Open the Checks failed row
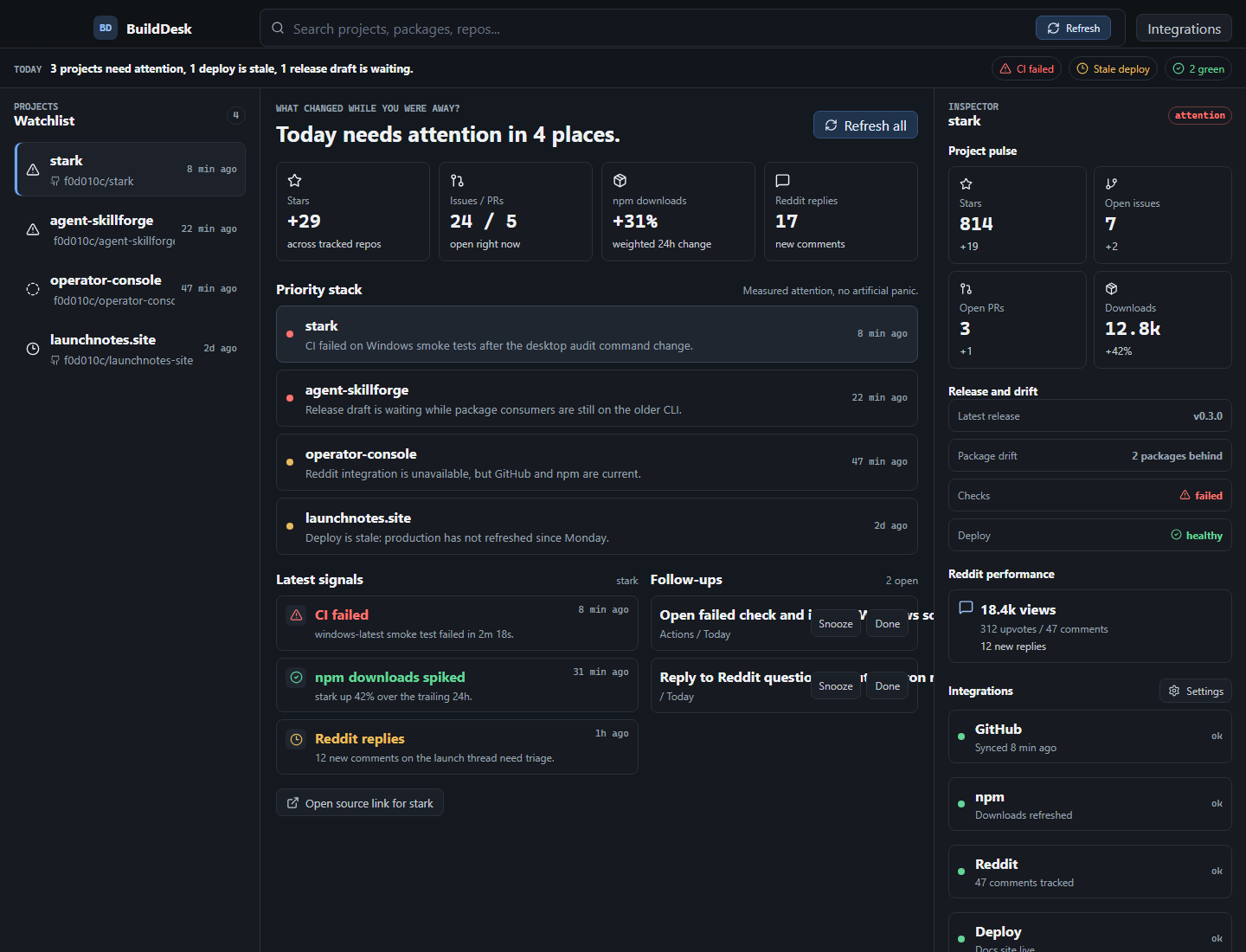Viewport: 1246px width, 952px height. click(x=1090, y=496)
